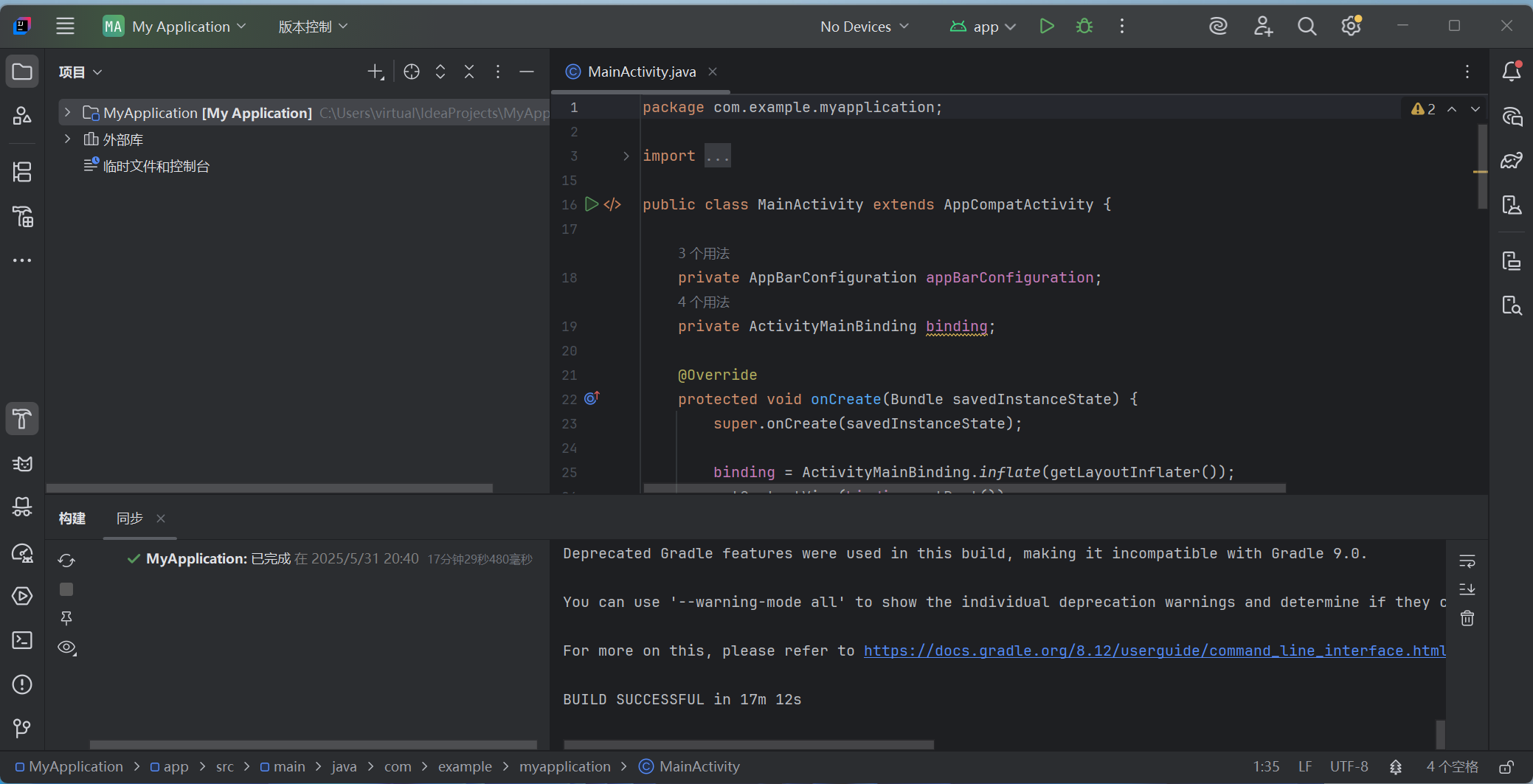Toggle the build output eye view options

pos(66,648)
